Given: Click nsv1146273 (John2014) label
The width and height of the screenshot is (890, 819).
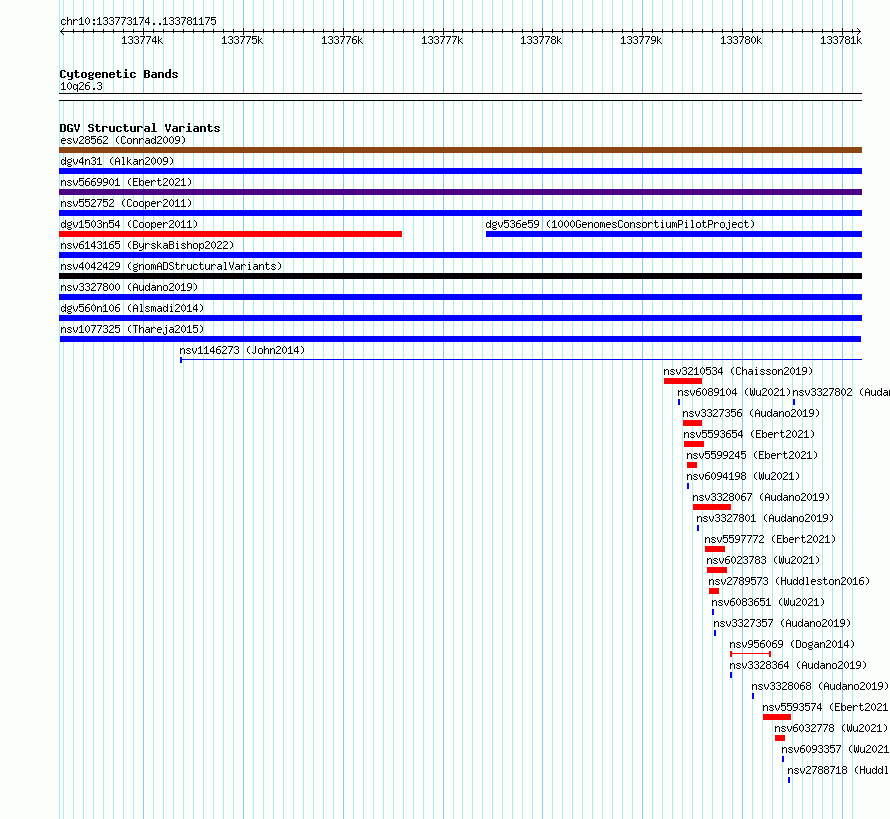Looking at the screenshot, I should tap(242, 350).
